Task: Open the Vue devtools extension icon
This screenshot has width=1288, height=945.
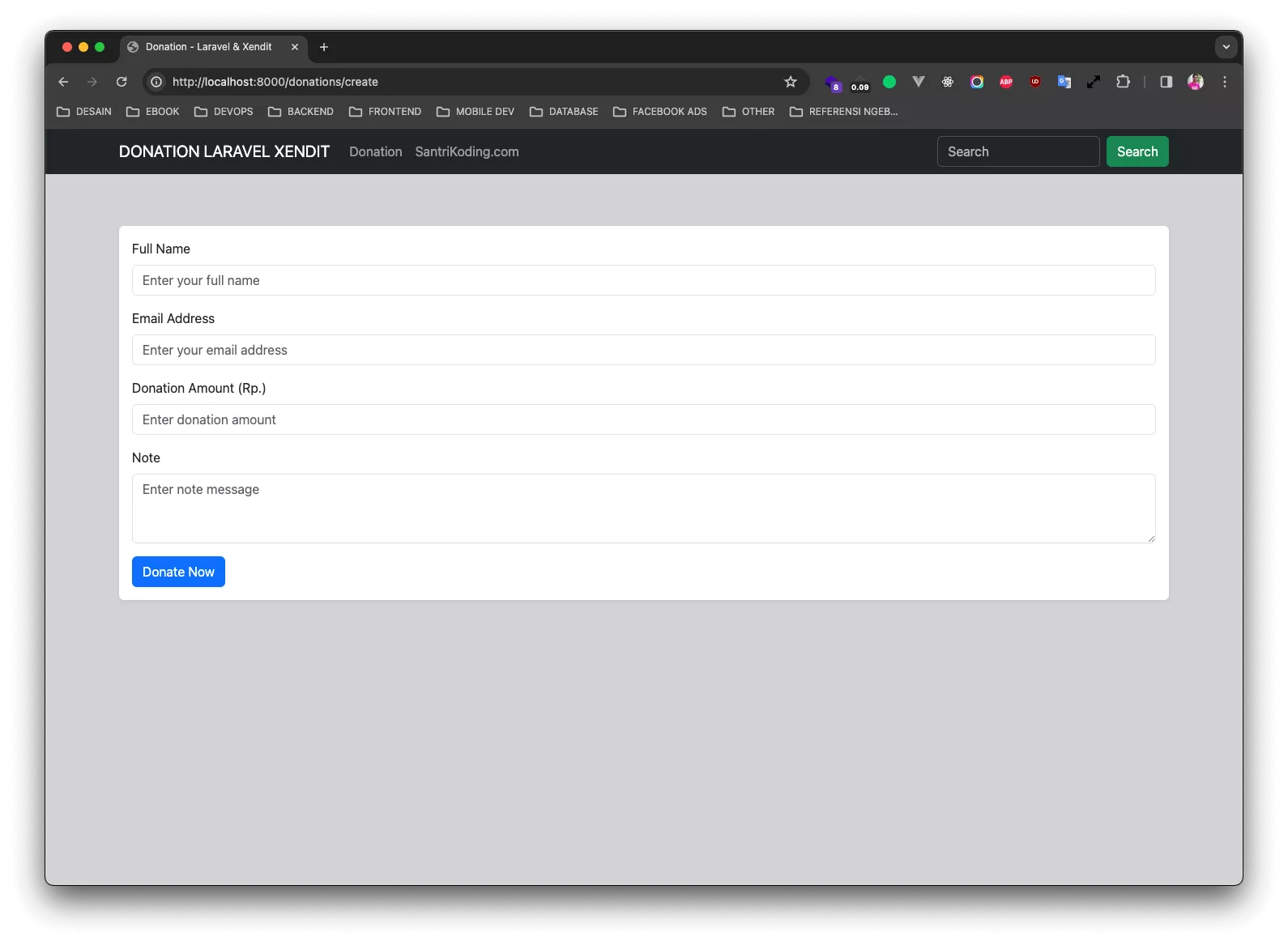Action: point(919,82)
